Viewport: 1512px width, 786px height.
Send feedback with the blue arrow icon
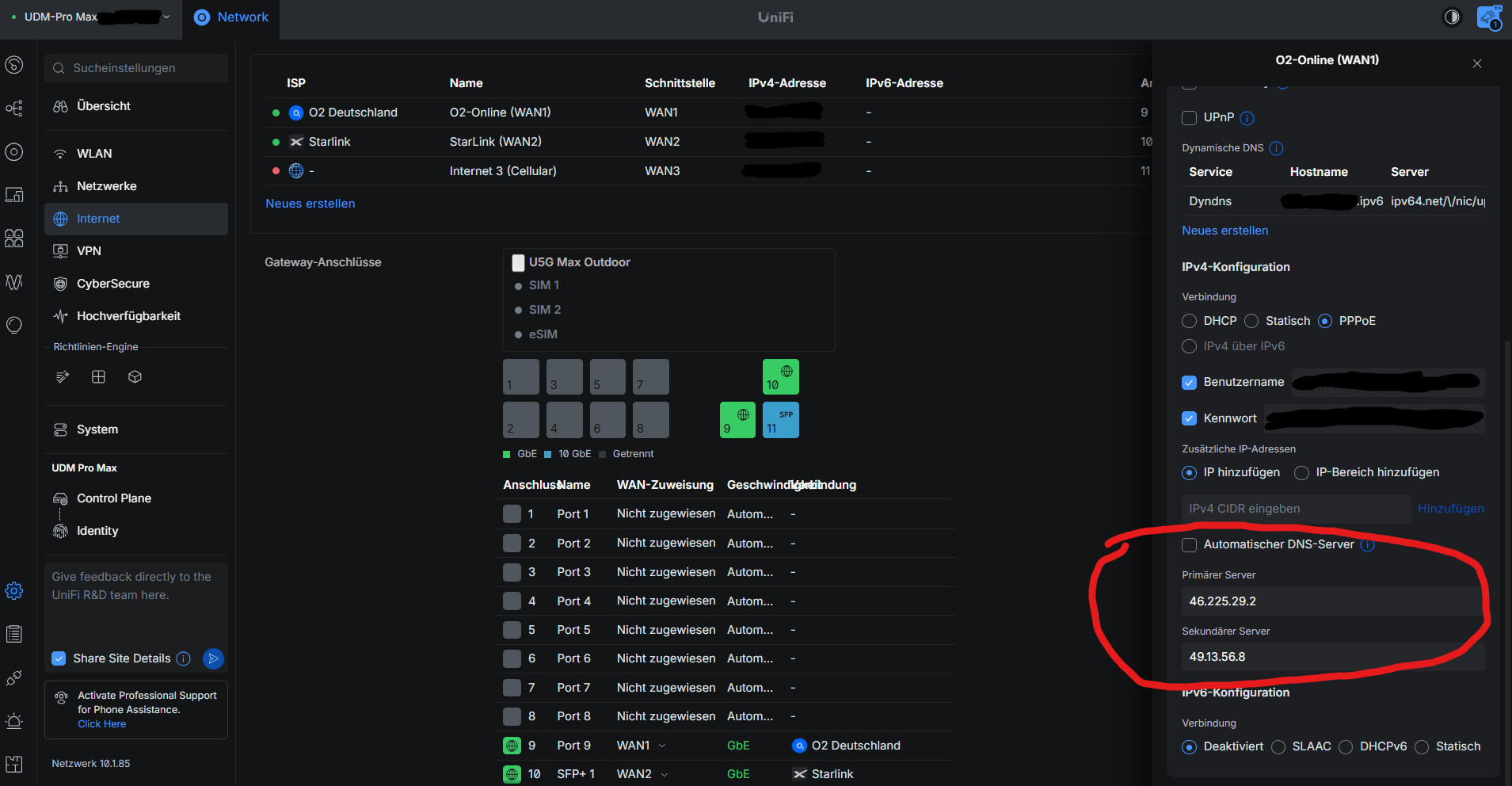pos(213,658)
